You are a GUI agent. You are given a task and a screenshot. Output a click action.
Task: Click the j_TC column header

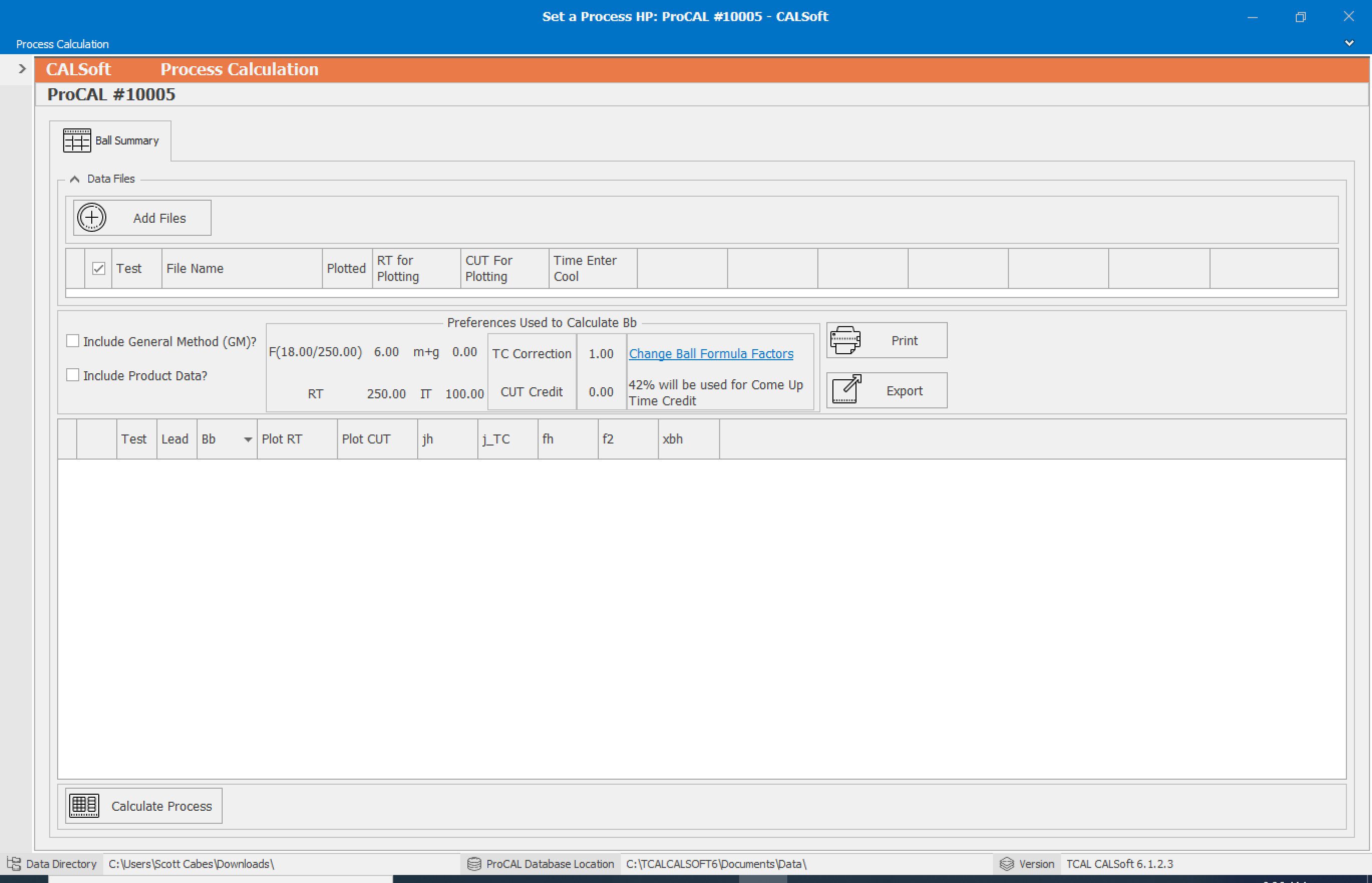tap(508, 439)
